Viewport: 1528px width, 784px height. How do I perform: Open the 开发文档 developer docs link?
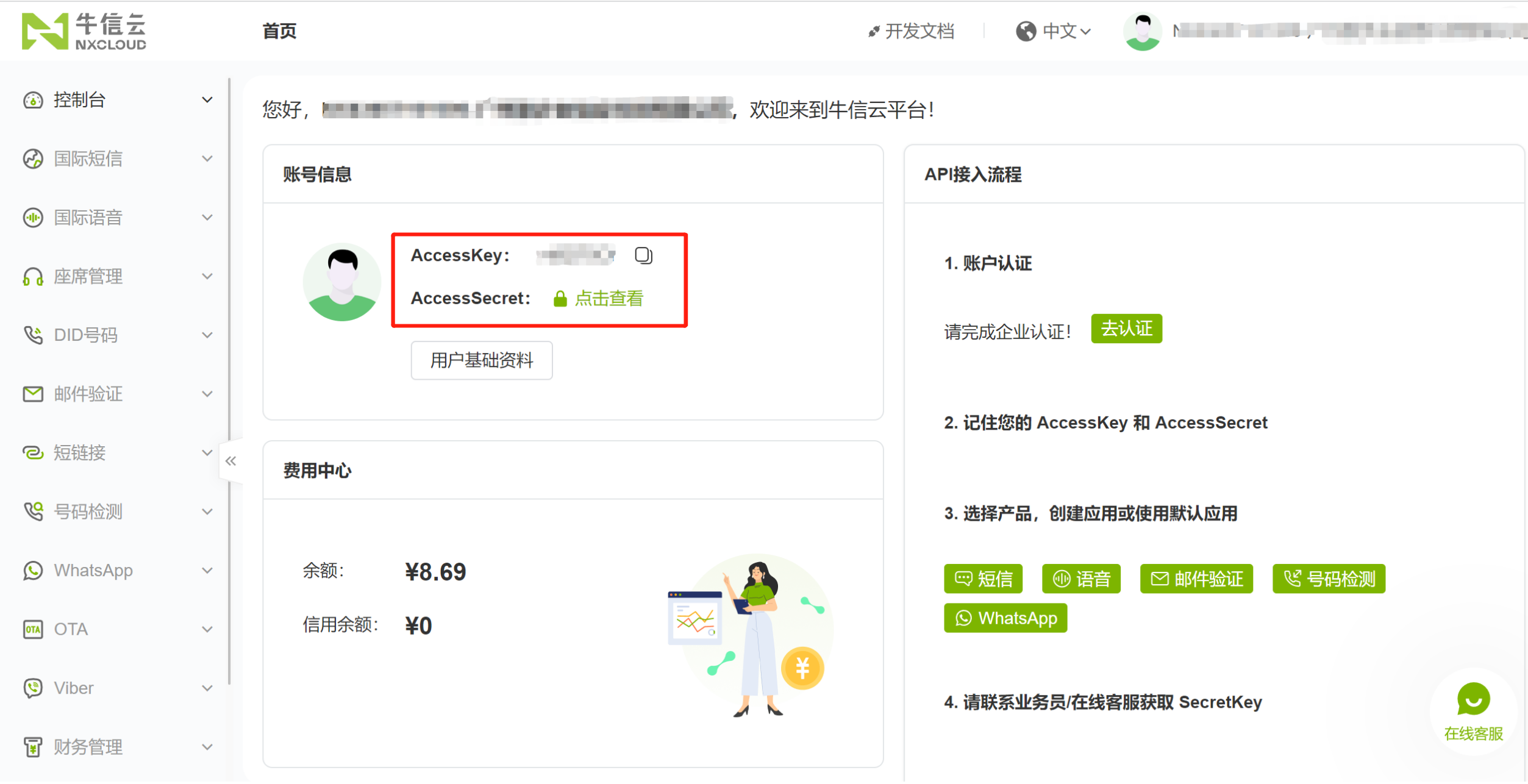pyautogui.click(x=919, y=31)
